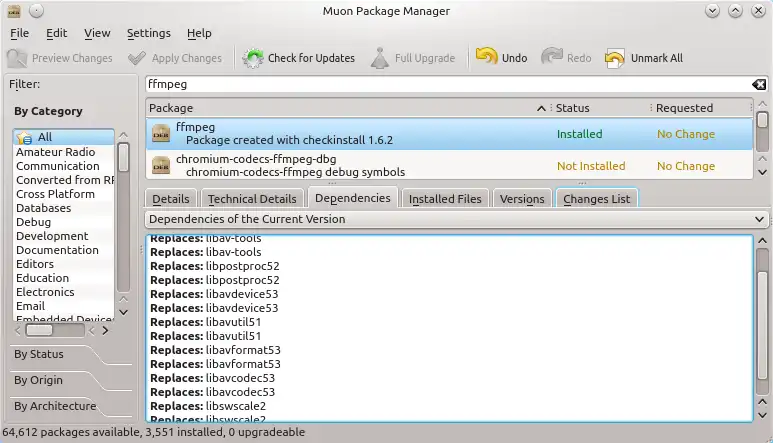The image size is (773, 443).
Task: Click the dependencies list scroll-up arrow
Action: coord(762,240)
